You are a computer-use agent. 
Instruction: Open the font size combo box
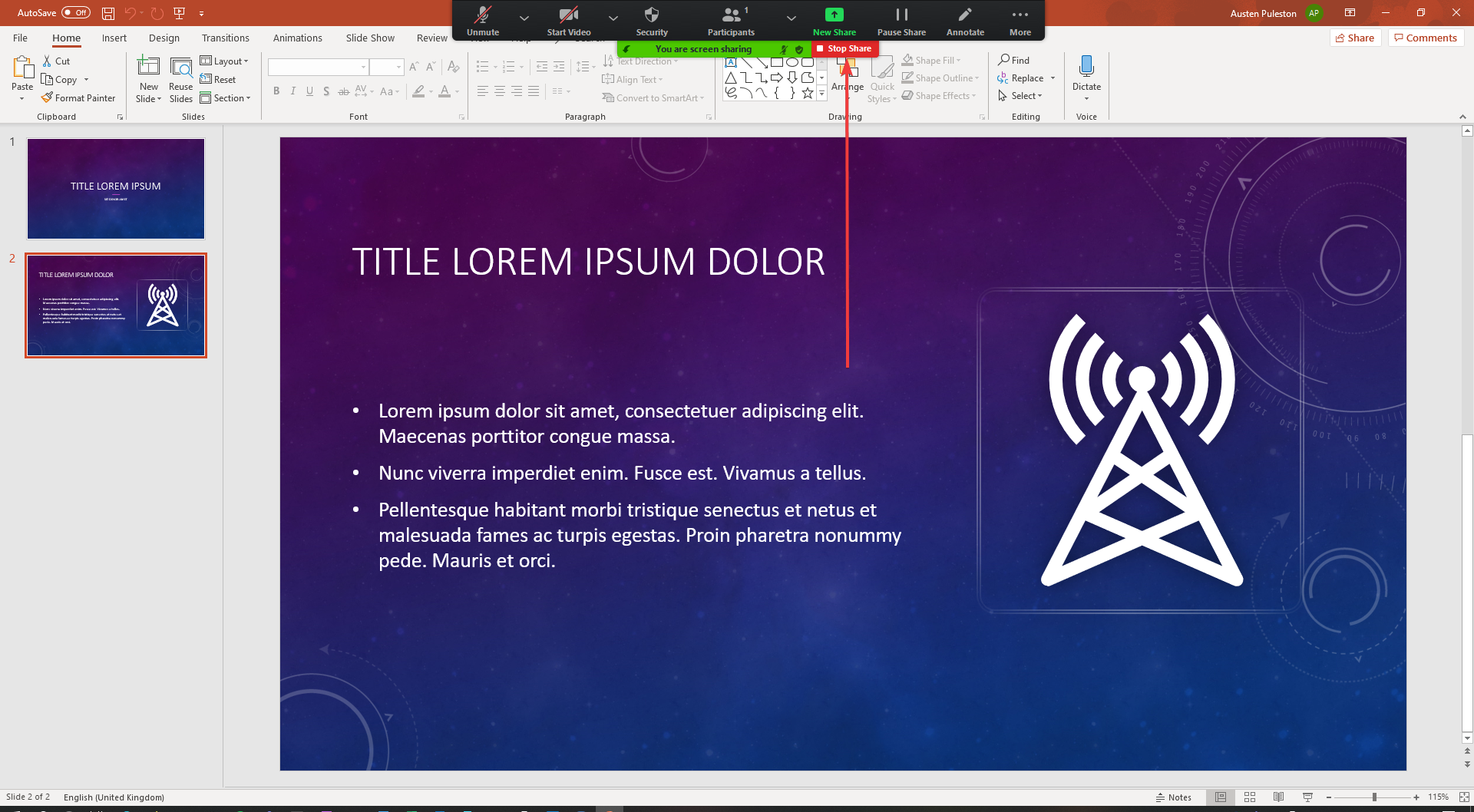point(387,67)
